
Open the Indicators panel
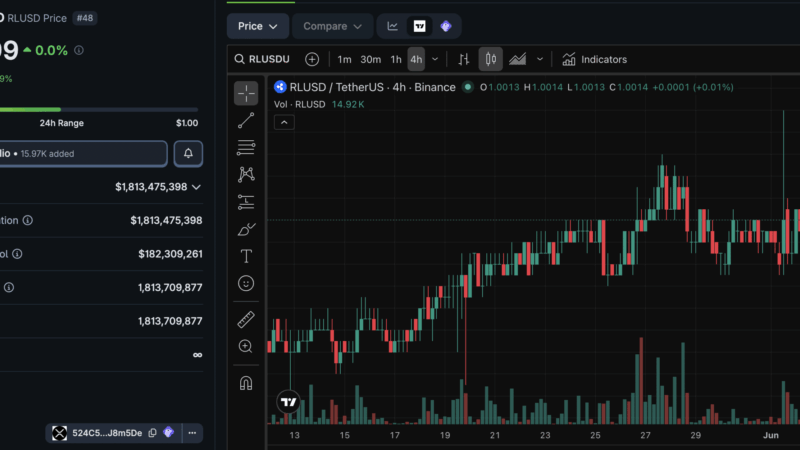click(x=594, y=59)
